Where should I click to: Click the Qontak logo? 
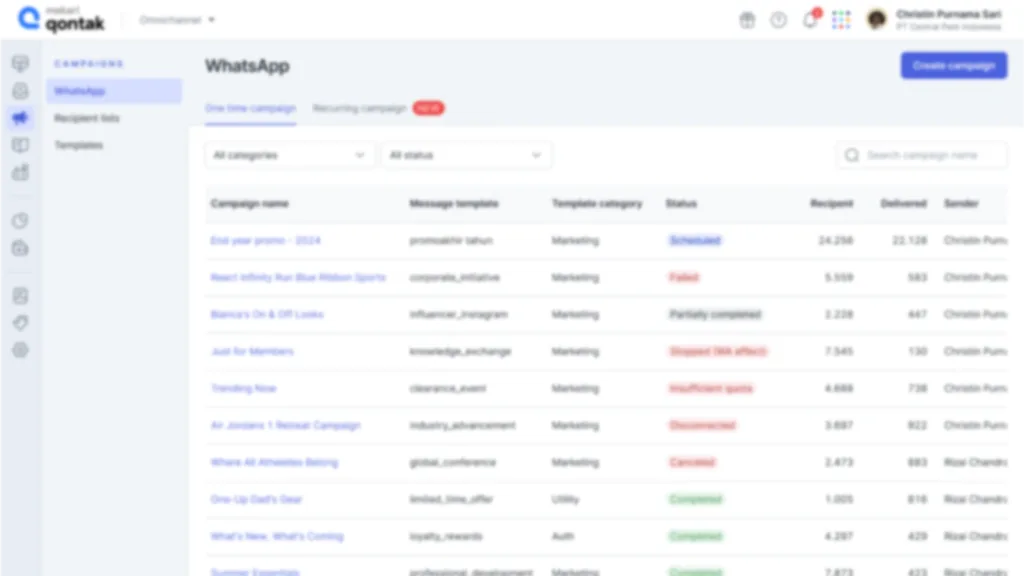tap(62, 20)
